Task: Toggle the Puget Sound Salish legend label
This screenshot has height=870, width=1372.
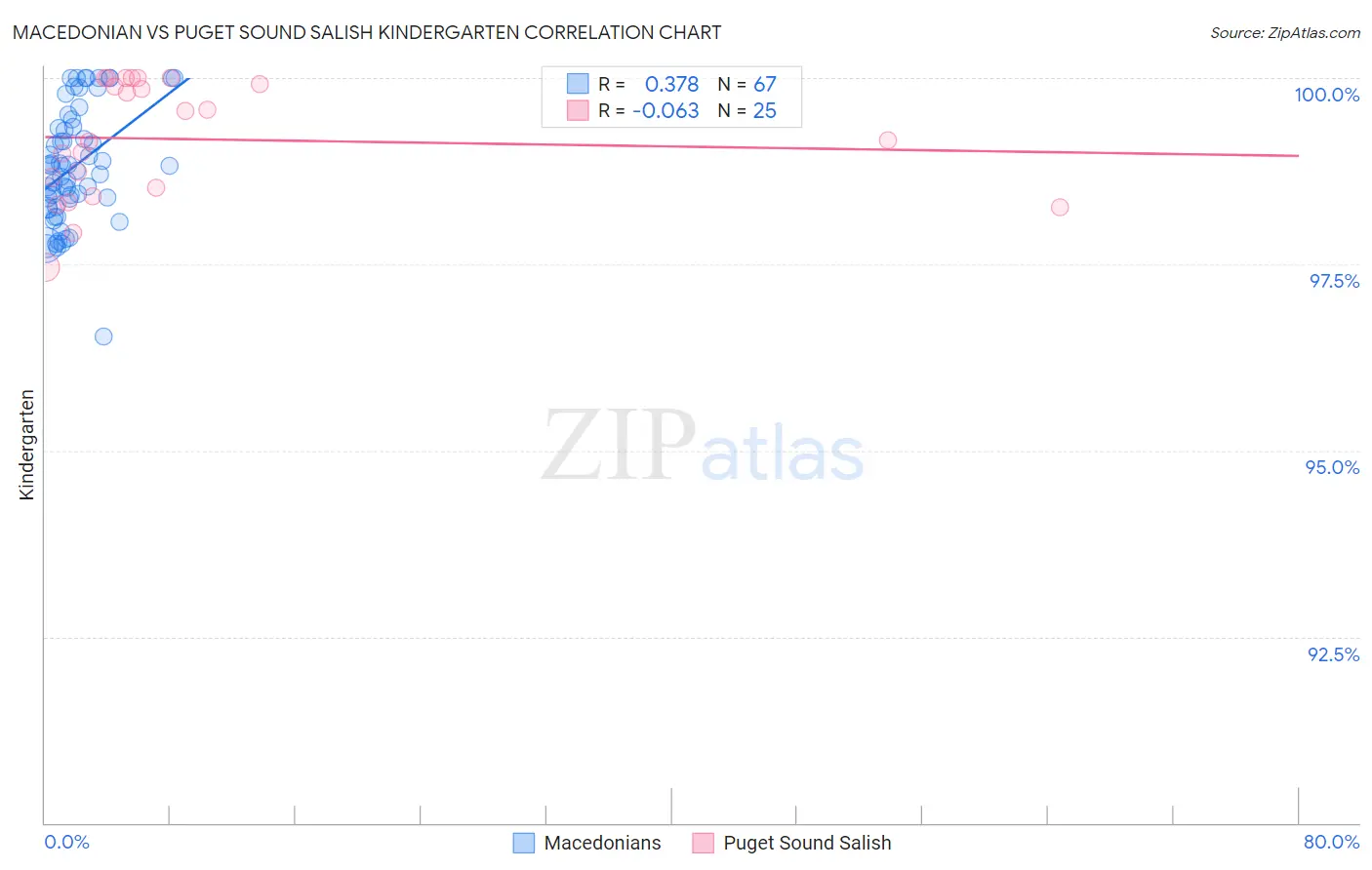Action: (x=807, y=843)
